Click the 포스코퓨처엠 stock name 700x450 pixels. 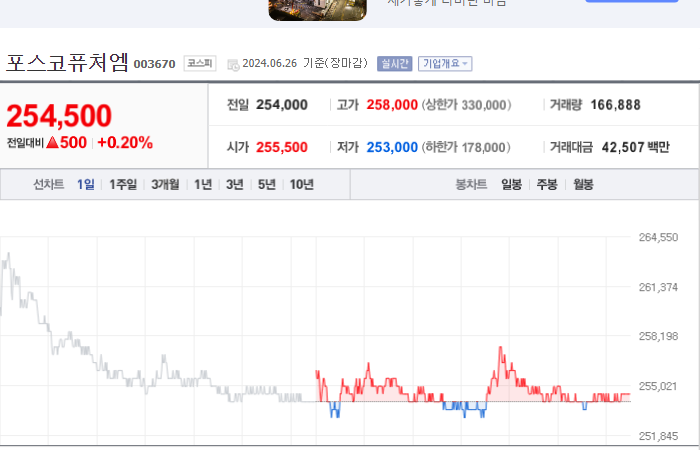click(67, 62)
